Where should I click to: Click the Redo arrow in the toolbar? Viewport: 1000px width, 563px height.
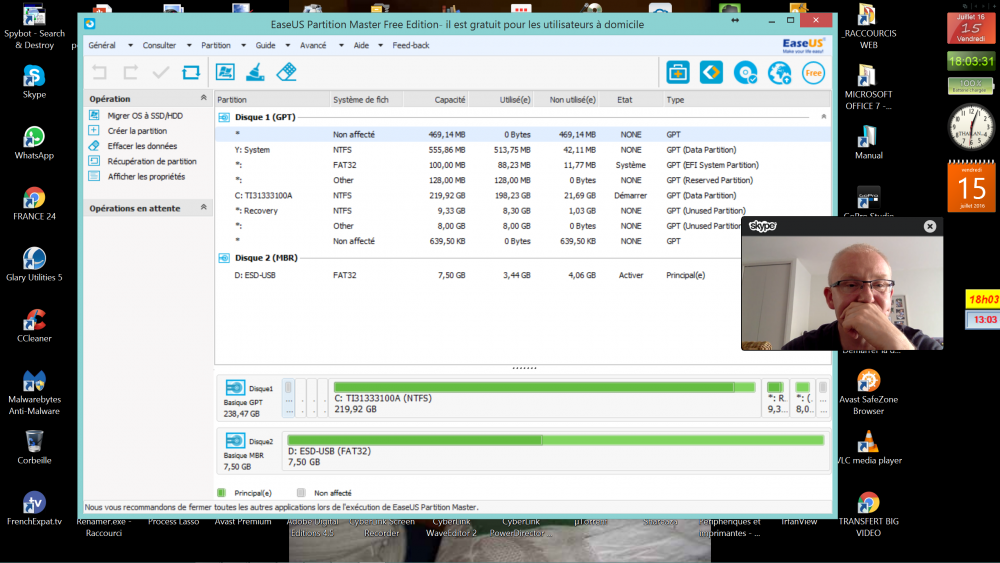click(x=130, y=72)
